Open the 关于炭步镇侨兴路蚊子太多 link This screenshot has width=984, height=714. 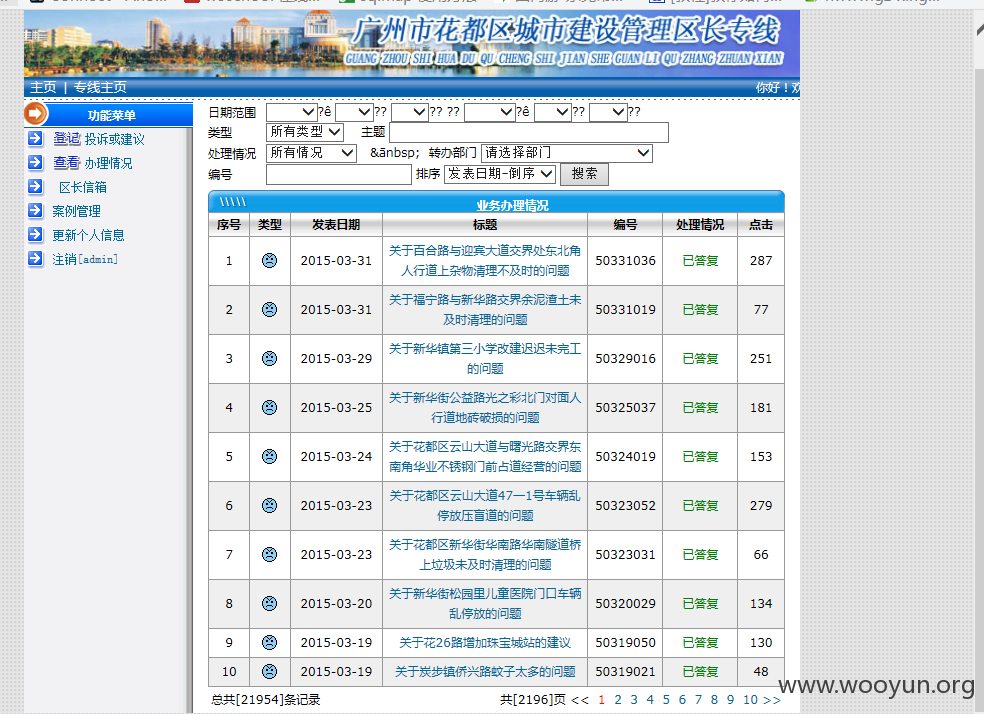click(485, 671)
